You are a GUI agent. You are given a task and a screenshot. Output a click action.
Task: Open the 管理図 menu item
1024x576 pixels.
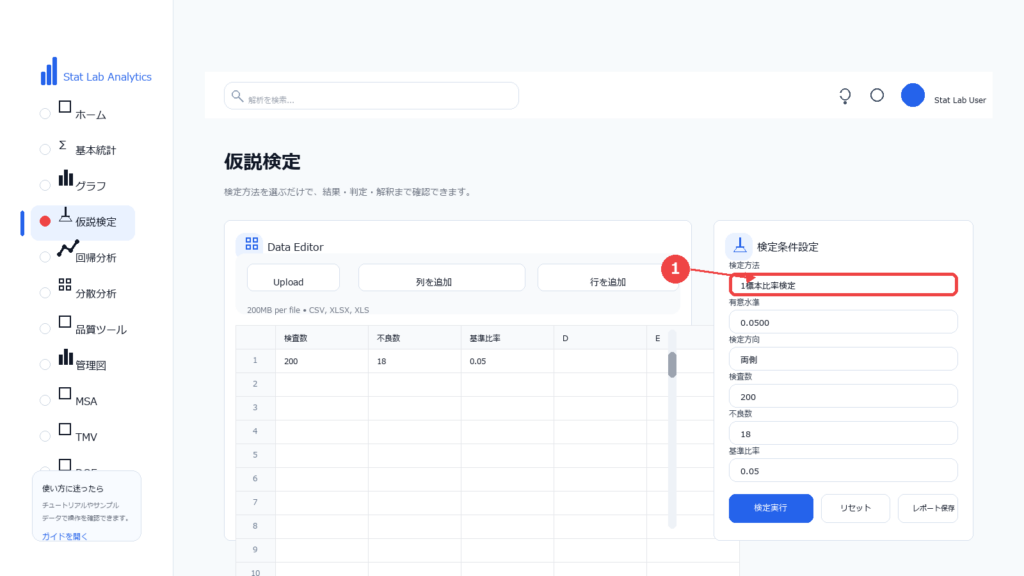pos(90,366)
